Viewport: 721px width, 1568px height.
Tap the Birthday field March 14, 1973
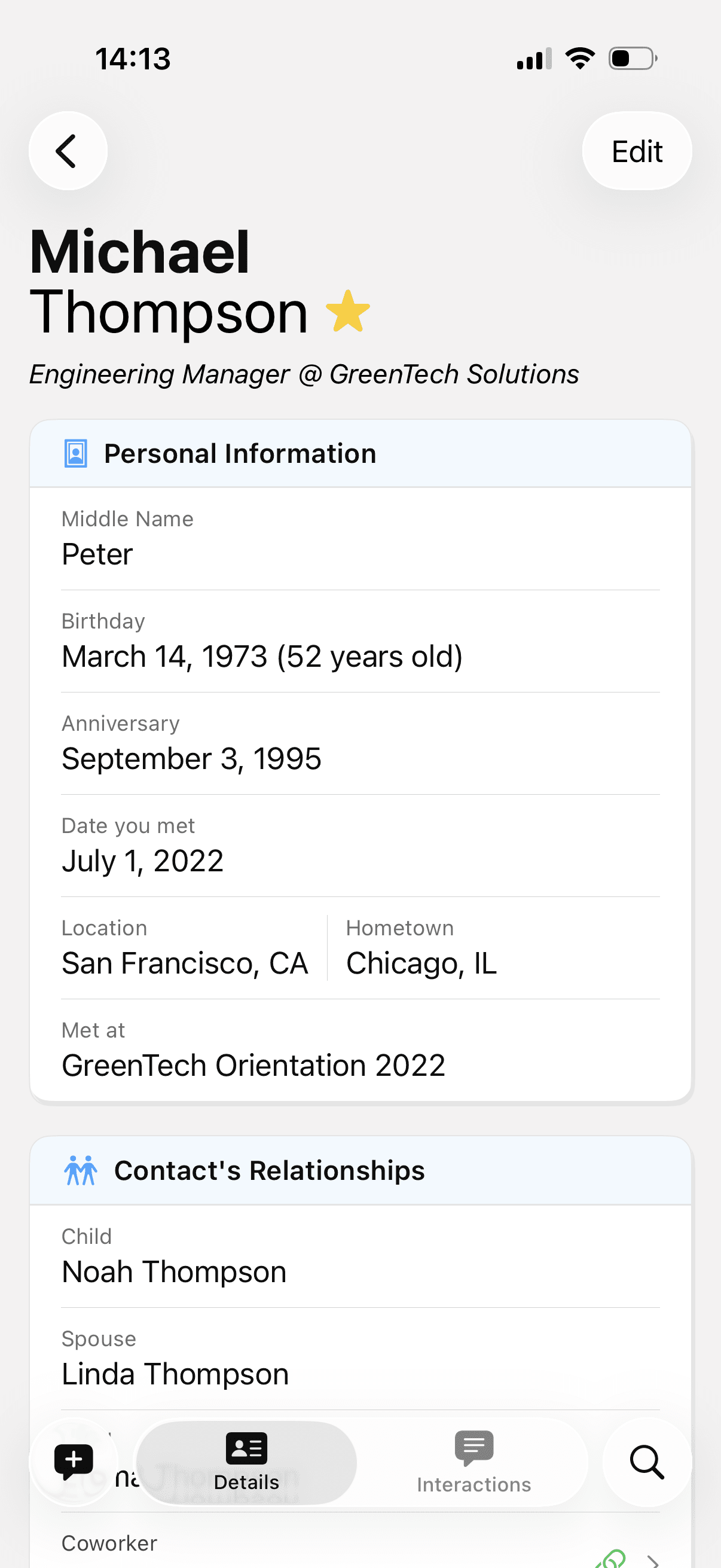[262, 656]
